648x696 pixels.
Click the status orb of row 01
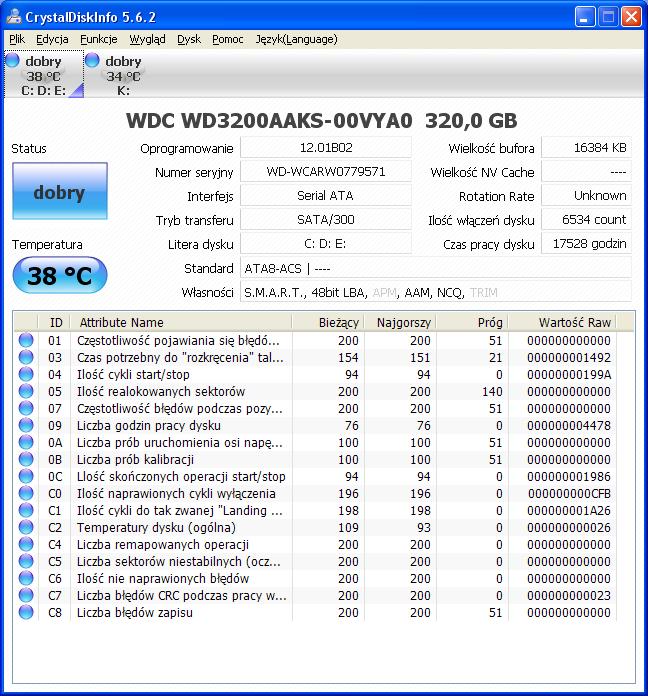(x=26, y=340)
